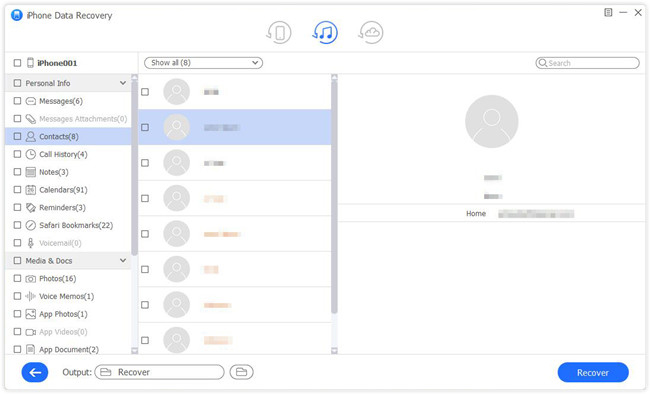Open the menu icon in title bar
This screenshot has height=394, width=650.
coord(608,12)
